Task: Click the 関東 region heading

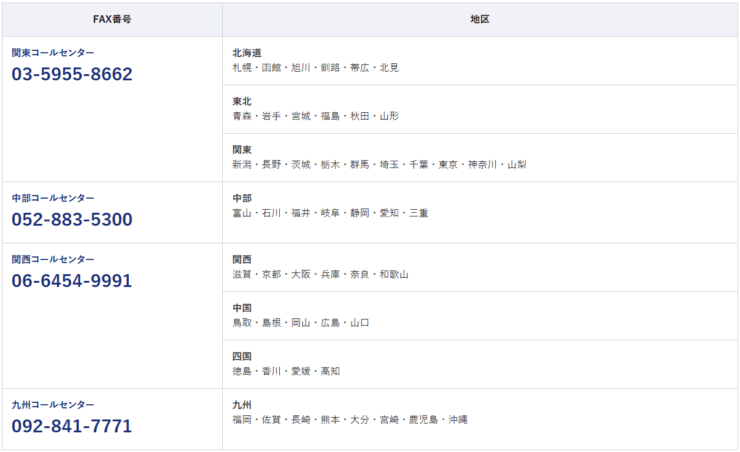Action: pos(242,149)
